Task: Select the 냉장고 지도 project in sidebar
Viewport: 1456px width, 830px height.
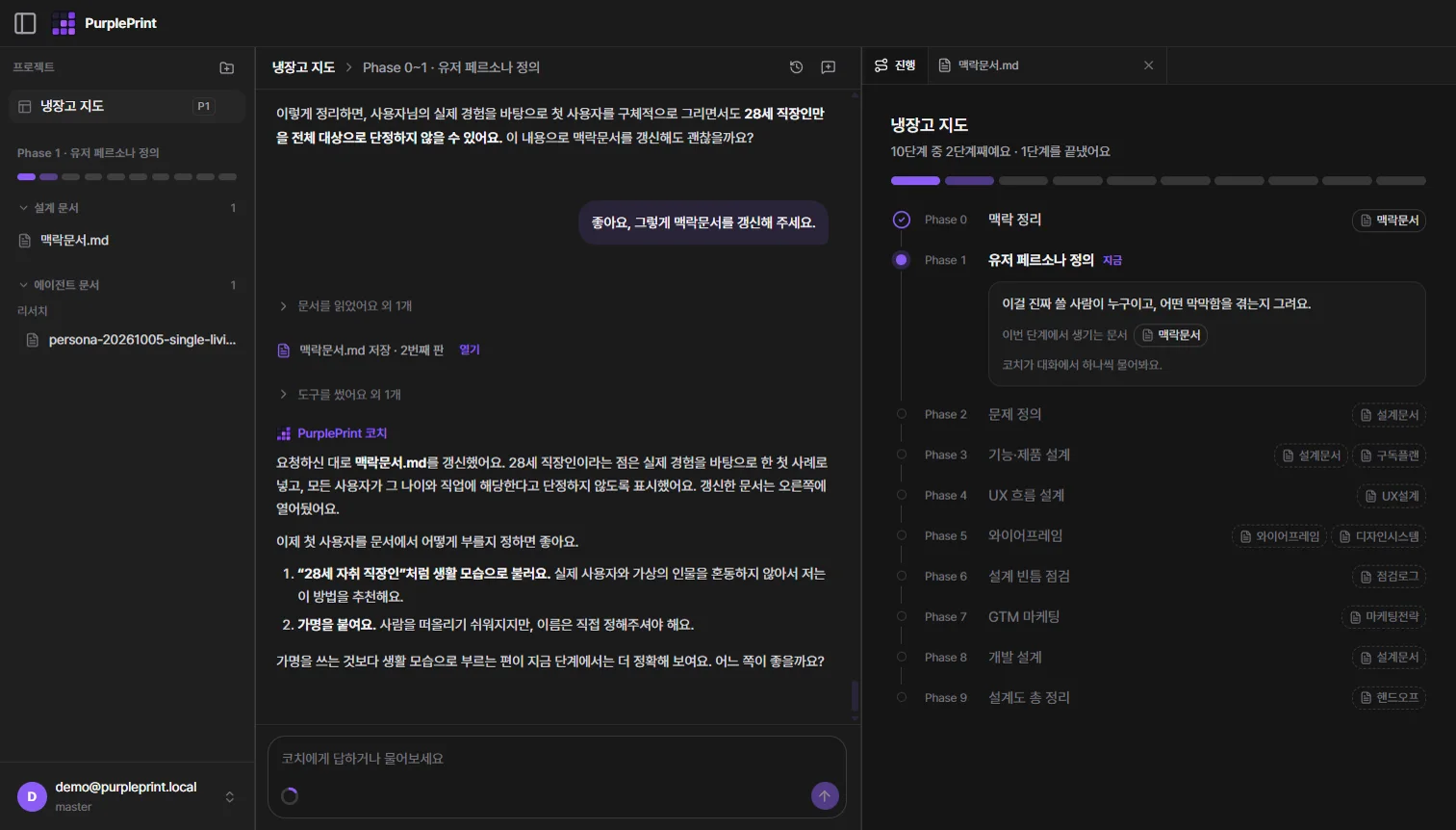Action: 127,106
